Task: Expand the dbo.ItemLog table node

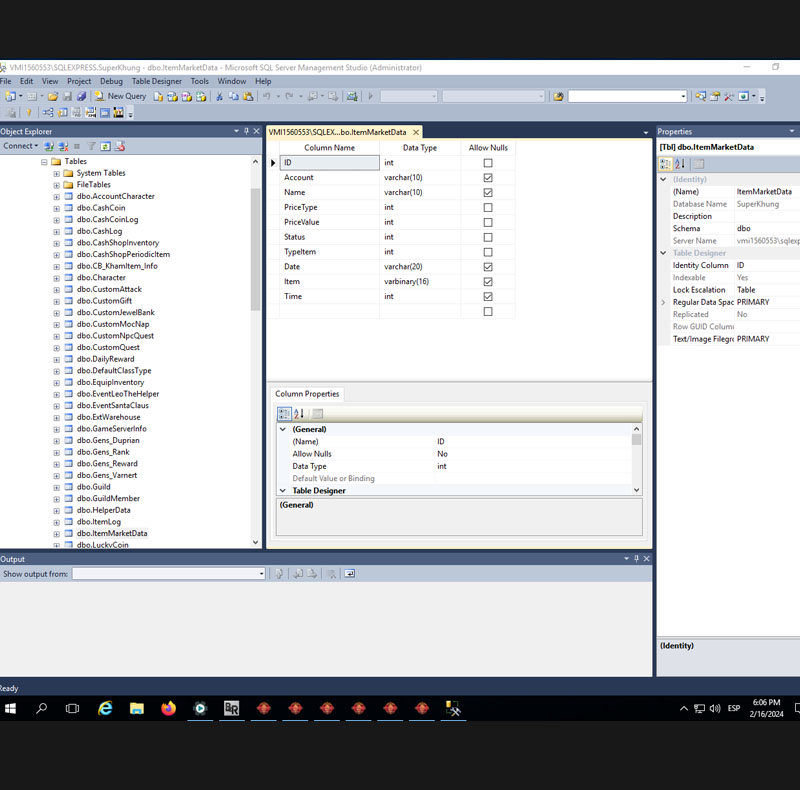Action: click(x=57, y=522)
